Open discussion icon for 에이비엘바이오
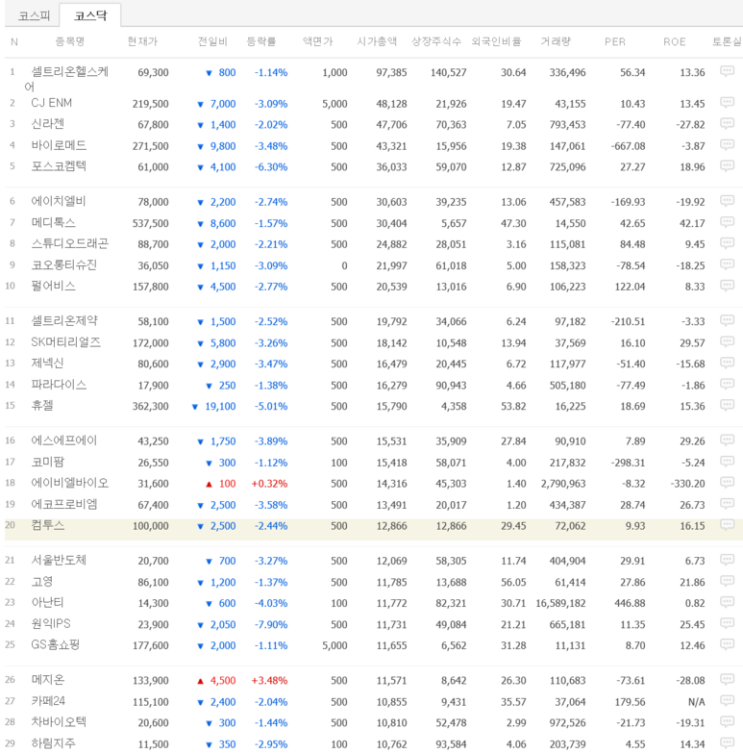The height and width of the screenshot is (754, 743). coord(727,482)
